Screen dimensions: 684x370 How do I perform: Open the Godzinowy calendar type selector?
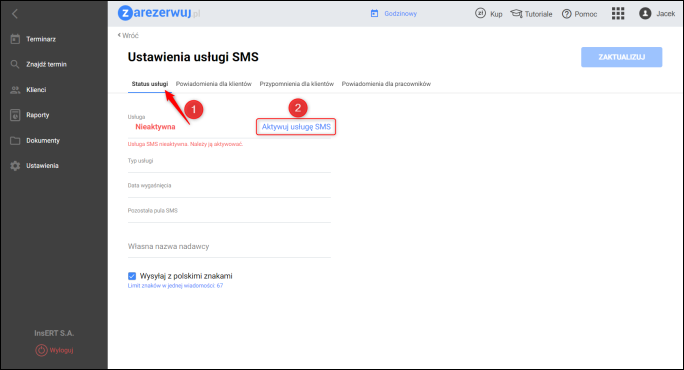(x=394, y=14)
